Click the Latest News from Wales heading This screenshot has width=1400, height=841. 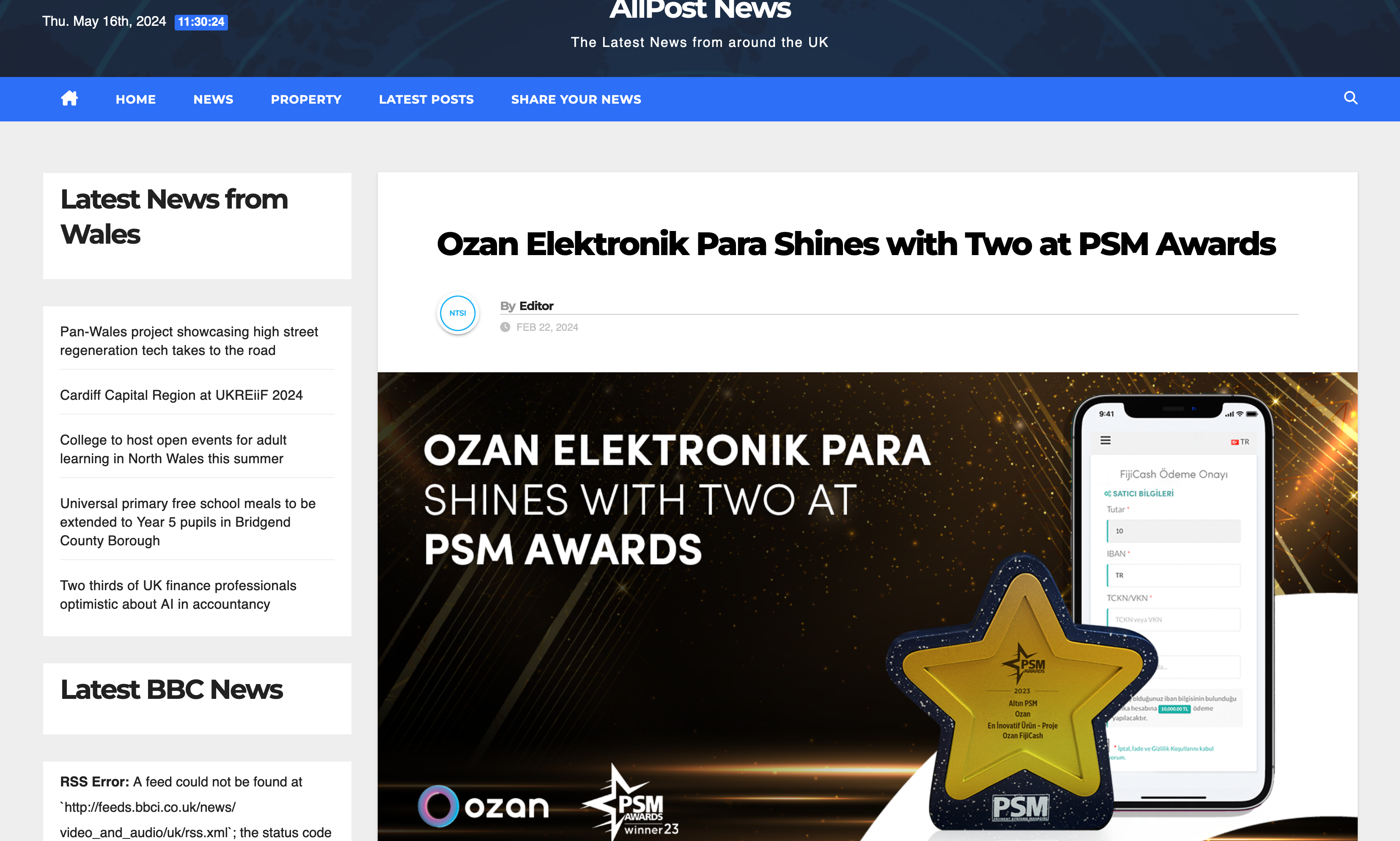pos(174,217)
